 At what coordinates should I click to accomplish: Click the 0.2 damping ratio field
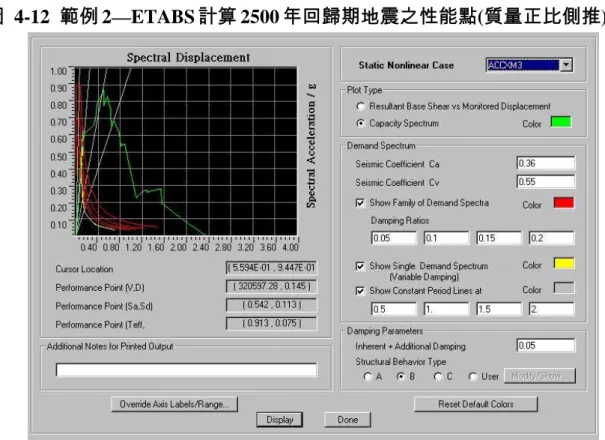(x=551, y=238)
